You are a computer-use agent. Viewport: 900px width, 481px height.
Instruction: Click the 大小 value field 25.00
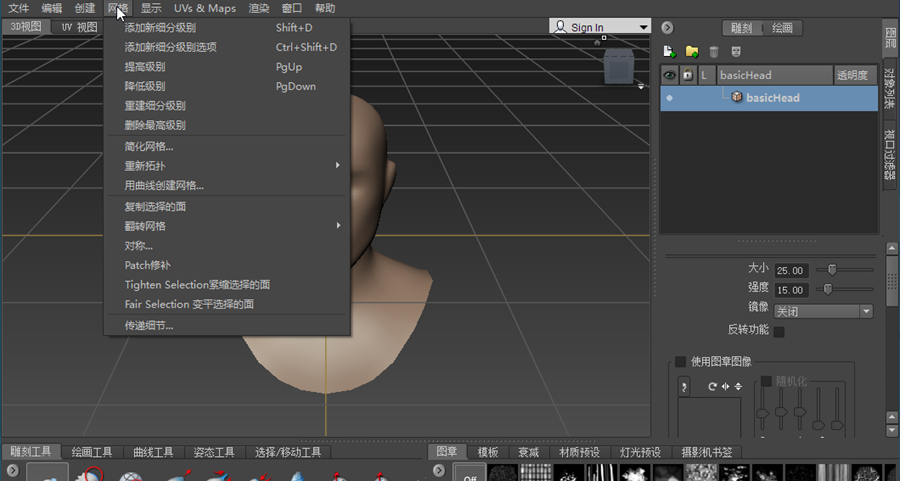[x=791, y=270]
